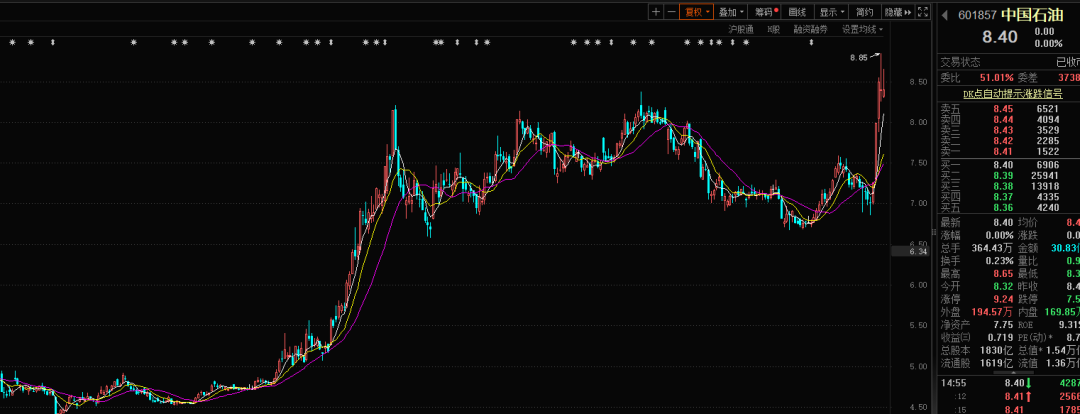Open the 显示 dropdown menu
1080x414 pixels.
(832, 12)
